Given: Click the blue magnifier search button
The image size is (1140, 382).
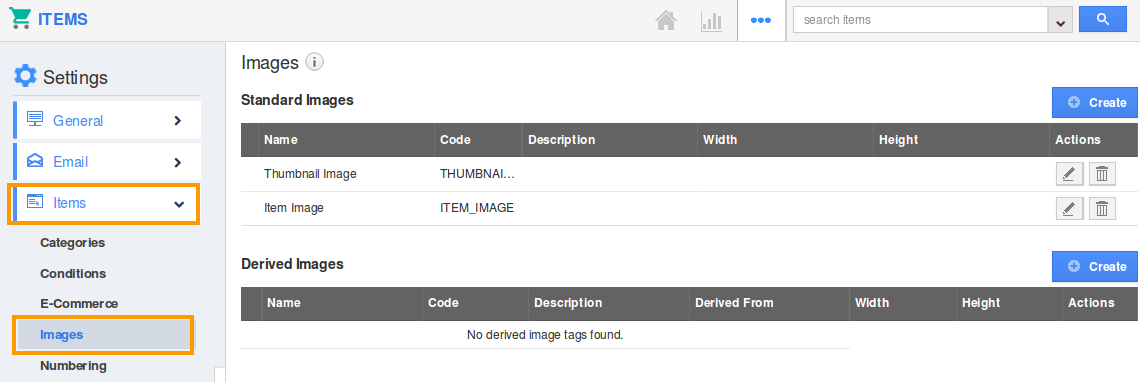Looking at the screenshot, I should (1103, 20).
